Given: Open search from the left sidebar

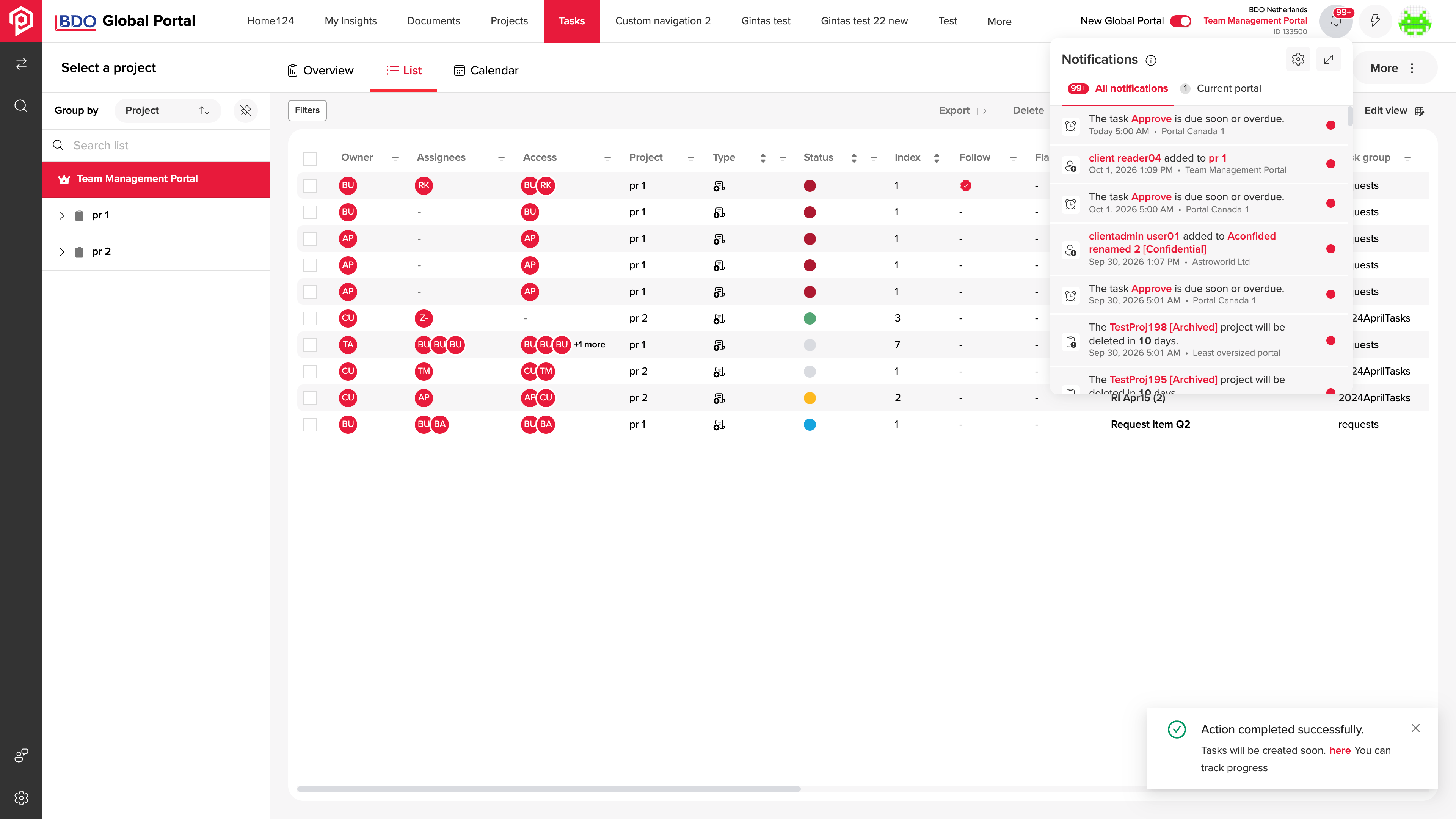Looking at the screenshot, I should click(21, 106).
